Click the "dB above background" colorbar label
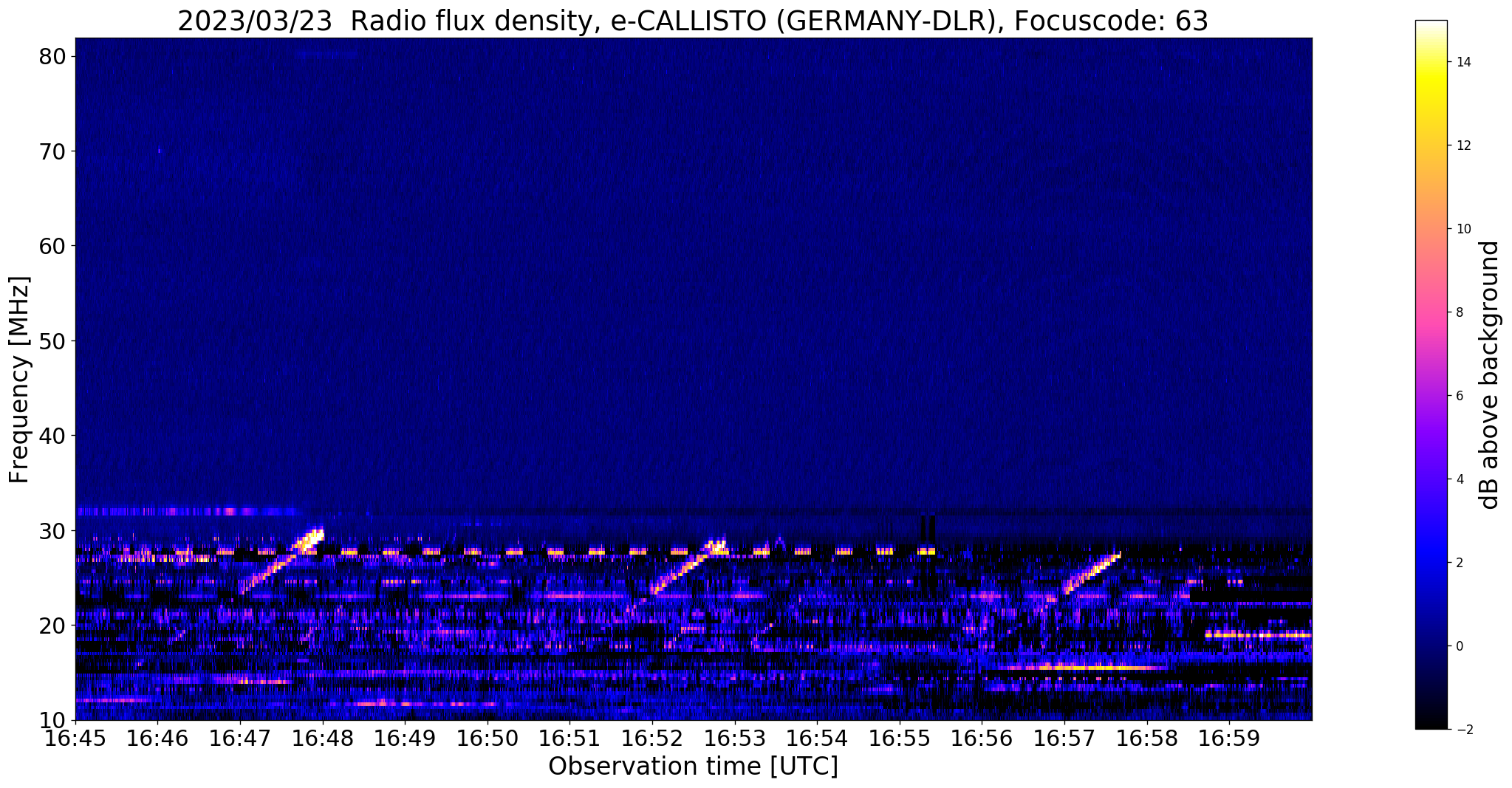 [1489, 375]
